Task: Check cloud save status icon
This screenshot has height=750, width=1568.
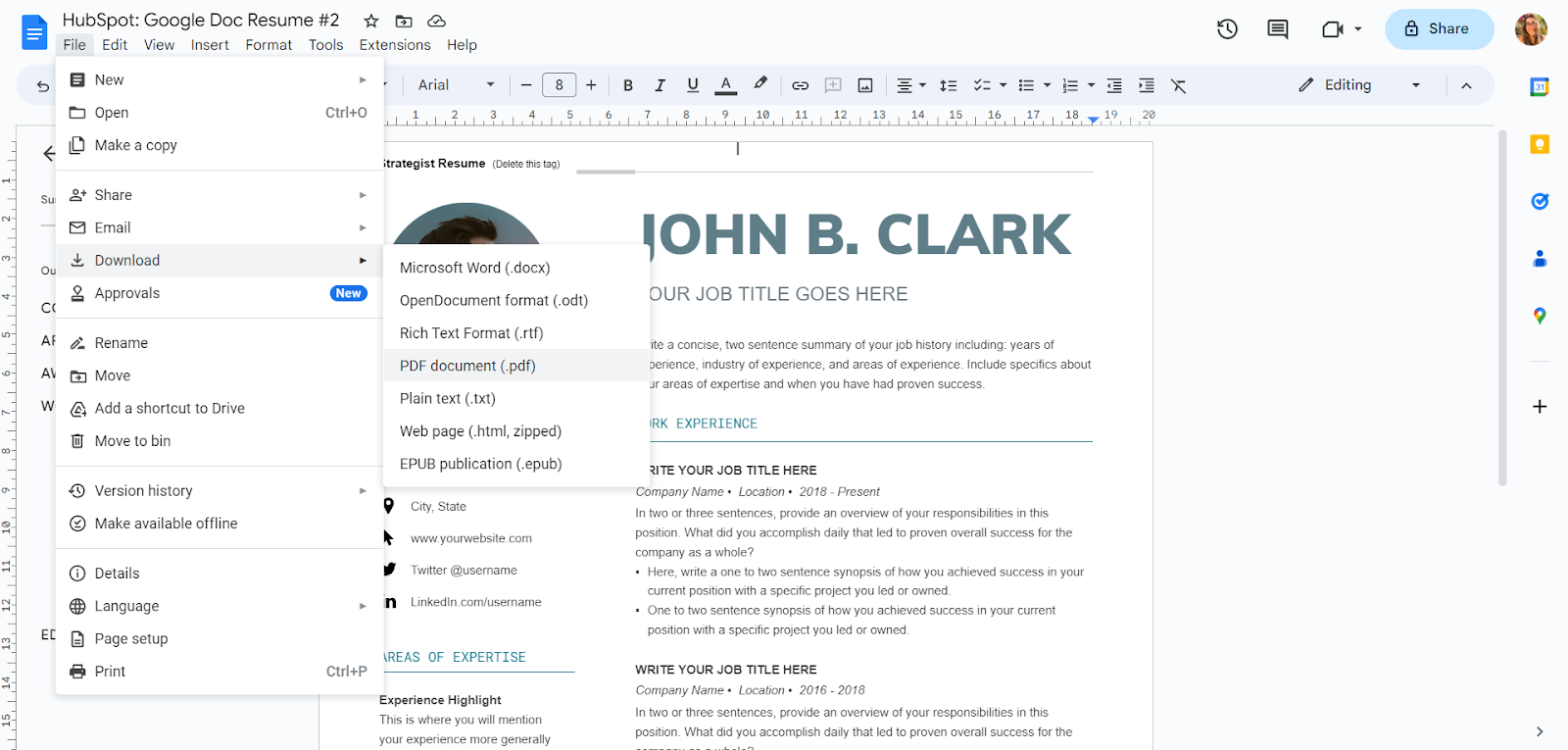Action: point(437,21)
